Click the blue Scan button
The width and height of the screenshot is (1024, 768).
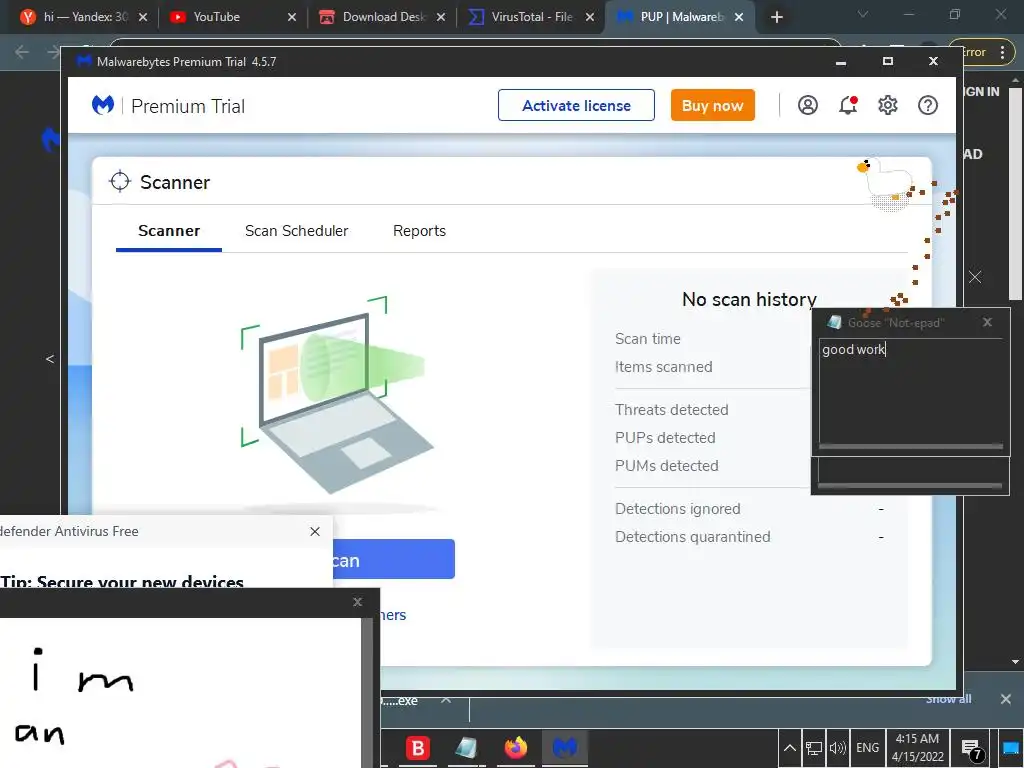pyautogui.click(x=394, y=560)
